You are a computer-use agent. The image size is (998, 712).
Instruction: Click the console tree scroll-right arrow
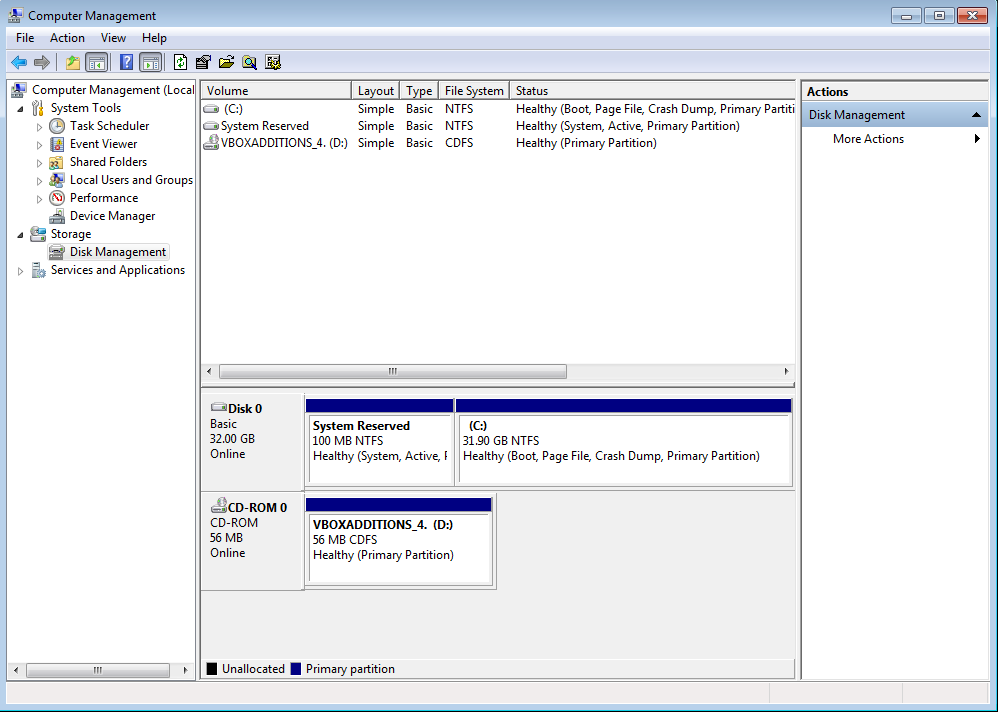pyautogui.click(x=185, y=670)
